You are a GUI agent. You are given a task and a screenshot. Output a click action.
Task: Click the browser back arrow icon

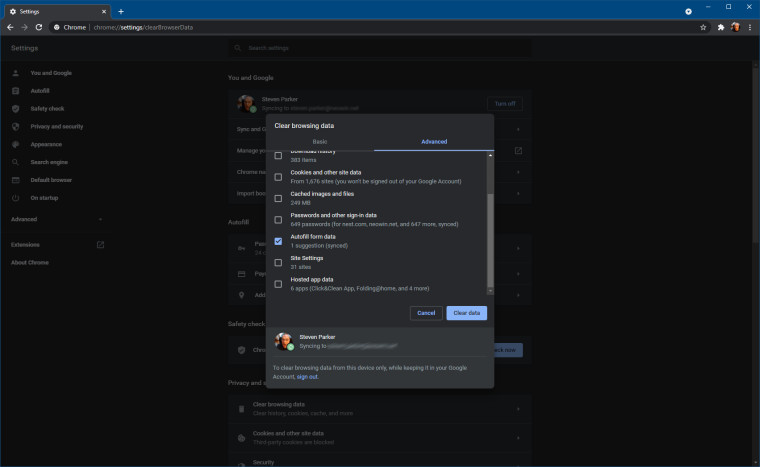[10, 27]
